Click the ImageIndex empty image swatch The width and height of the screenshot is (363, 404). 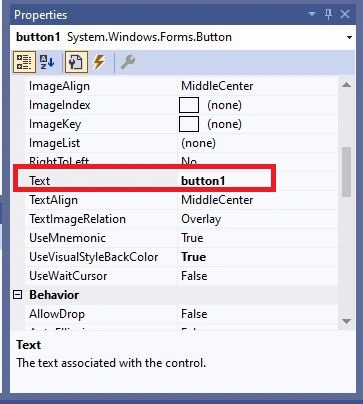click(189, 105)
